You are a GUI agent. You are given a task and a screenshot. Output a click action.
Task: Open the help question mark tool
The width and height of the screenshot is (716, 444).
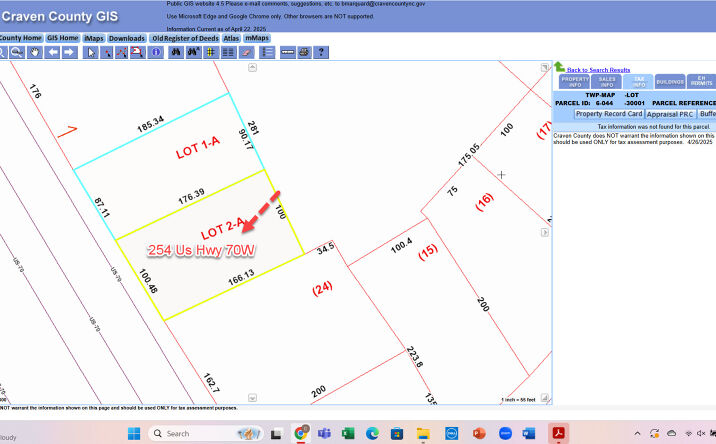pyautogui.click(x=321, y=52)
